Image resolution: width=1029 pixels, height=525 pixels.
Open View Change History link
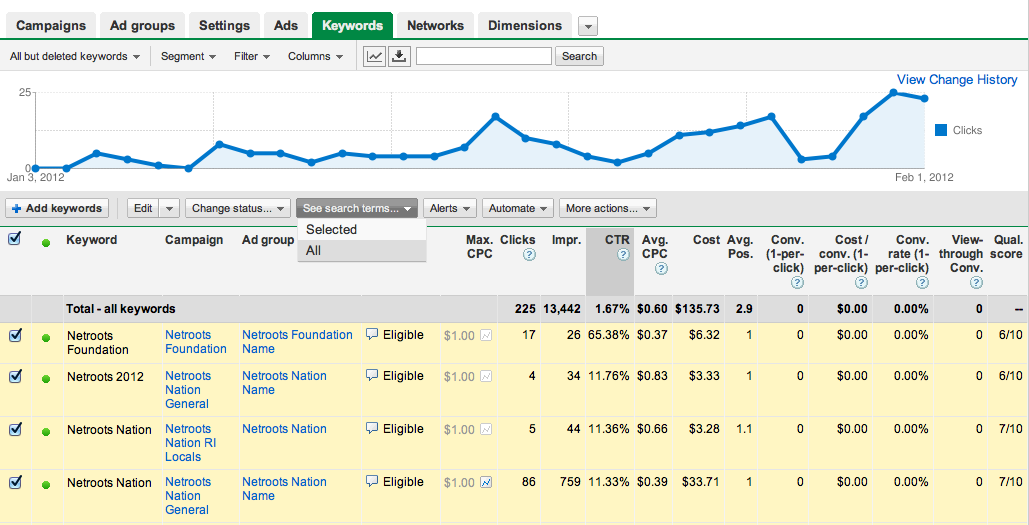957,79
